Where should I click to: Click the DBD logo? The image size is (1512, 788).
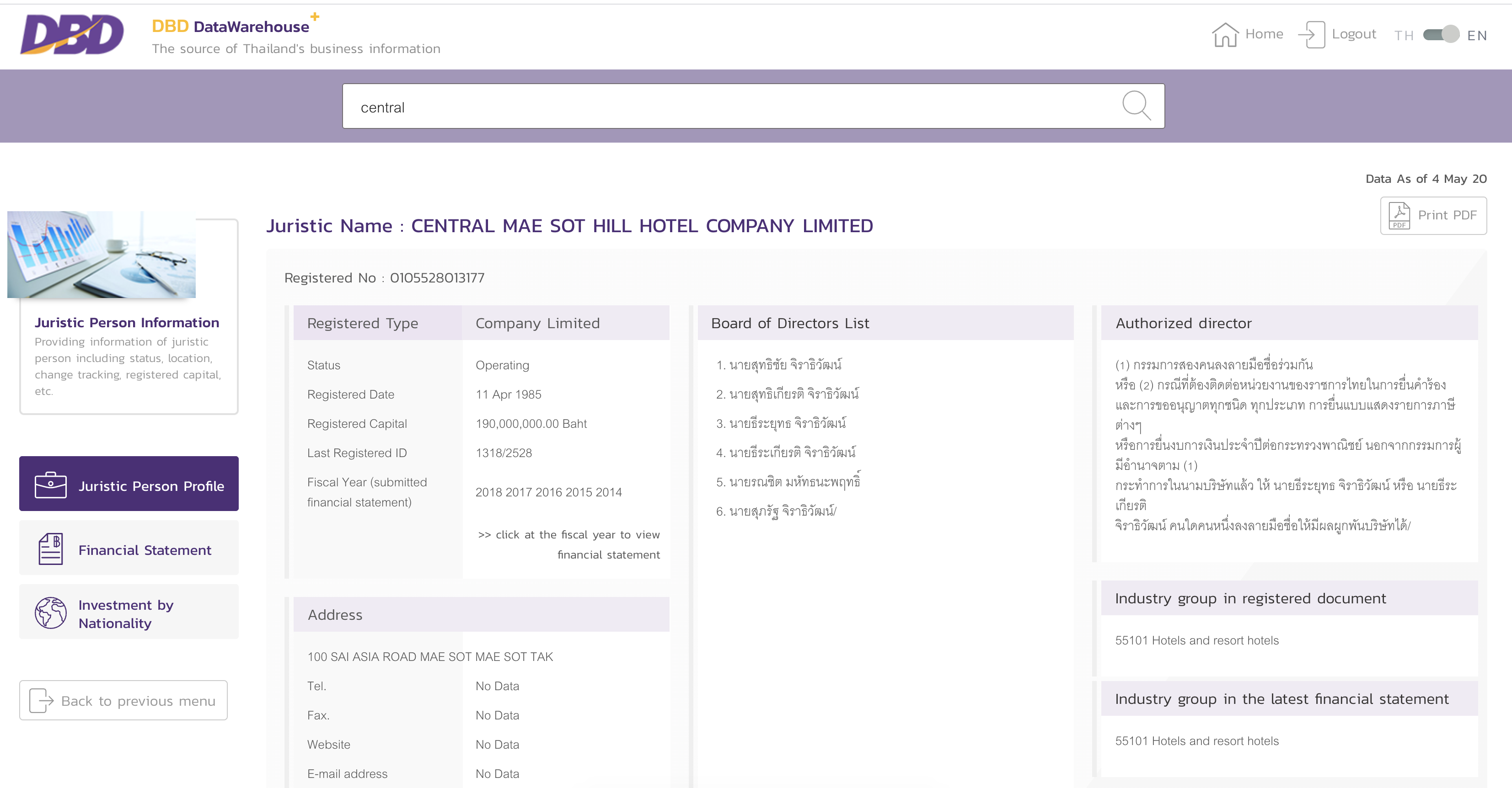pyautogui.click(x=72, y=35)
